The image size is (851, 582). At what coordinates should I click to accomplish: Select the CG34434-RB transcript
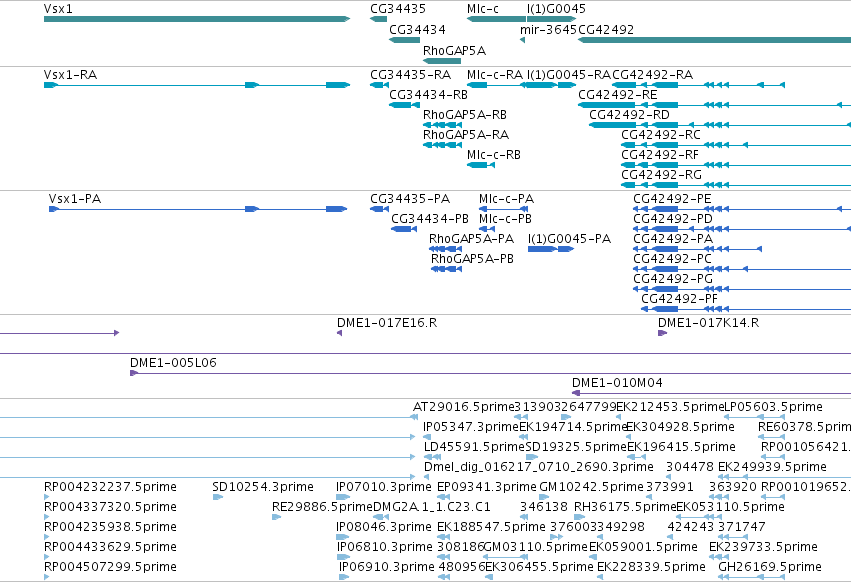tap(404, 105)
